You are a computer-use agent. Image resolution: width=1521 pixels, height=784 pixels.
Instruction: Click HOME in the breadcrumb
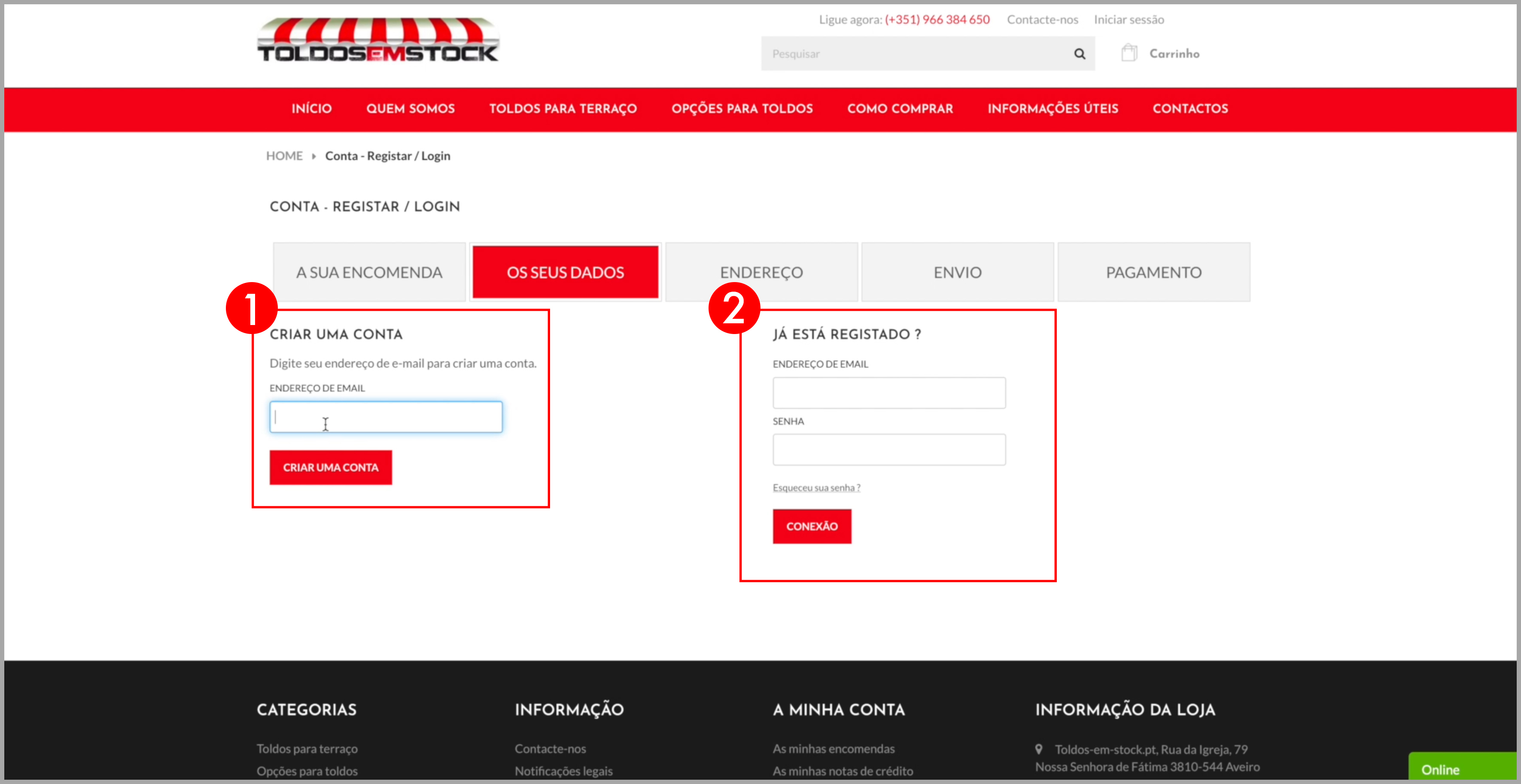pyautogui.click(x=284, y=156)
